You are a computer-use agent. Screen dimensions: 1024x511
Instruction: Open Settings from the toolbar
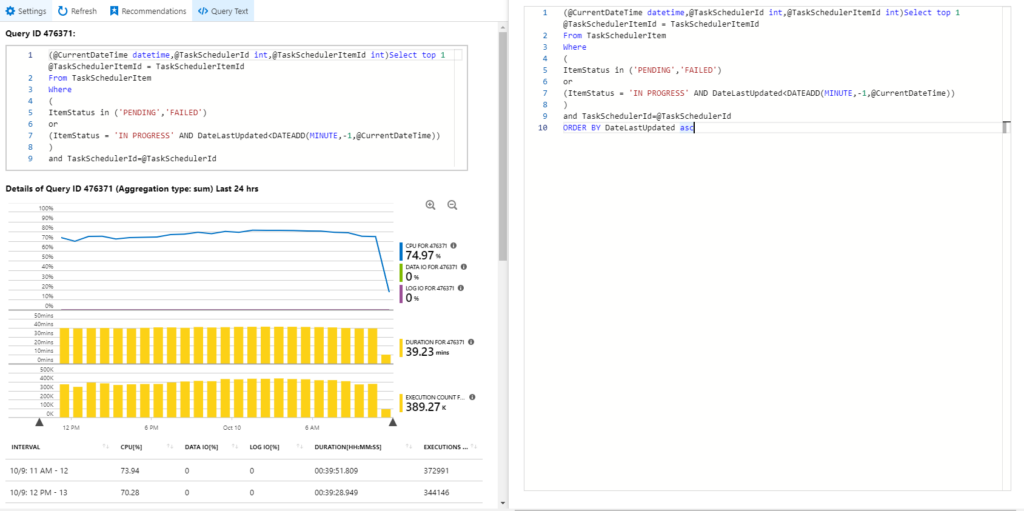click(x=25, y=11)
